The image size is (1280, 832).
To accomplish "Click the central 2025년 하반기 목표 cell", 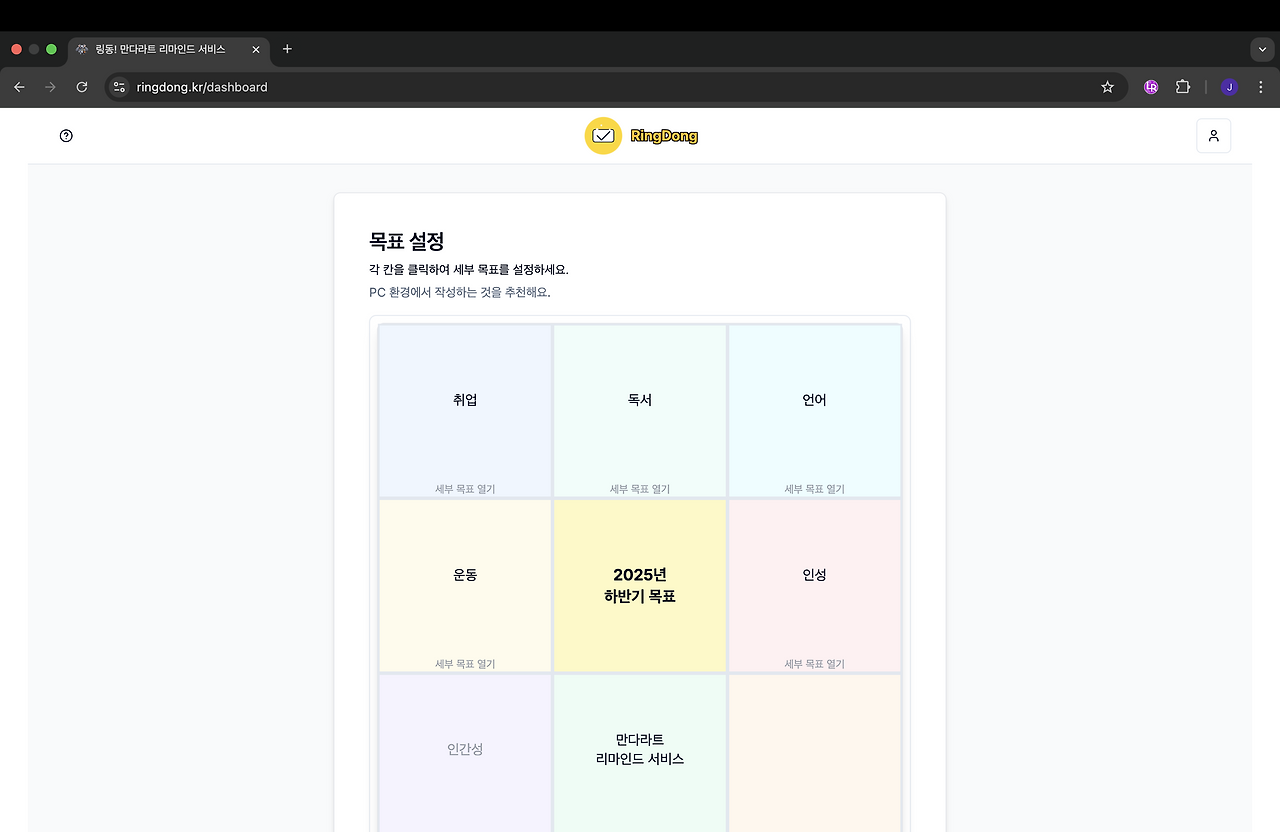I will pyautogui.click(x=640, y=585).
